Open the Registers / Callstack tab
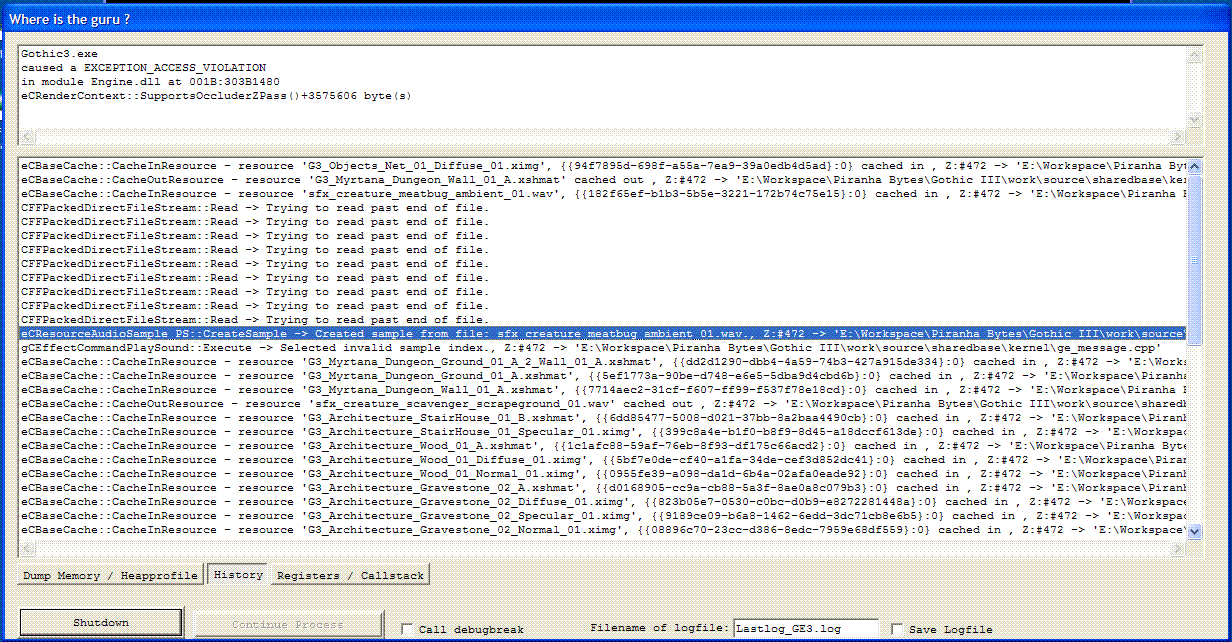This screenshot has width=1232, height=642. tap(350, 575)
